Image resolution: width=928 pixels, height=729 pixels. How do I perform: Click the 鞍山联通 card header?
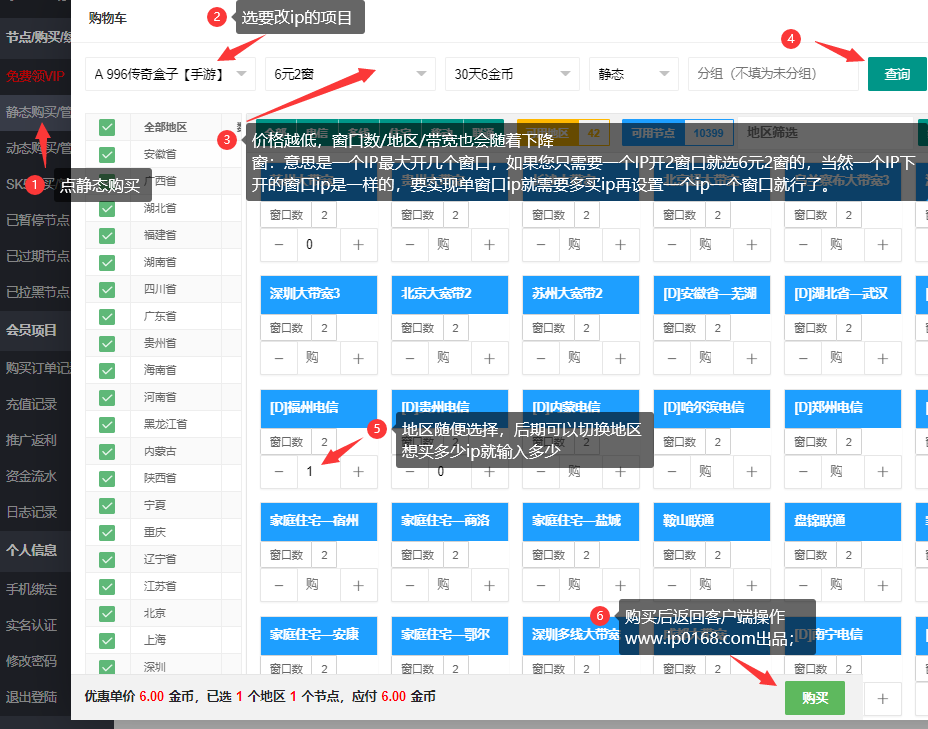pyautogui.click(x=712, y=521)
